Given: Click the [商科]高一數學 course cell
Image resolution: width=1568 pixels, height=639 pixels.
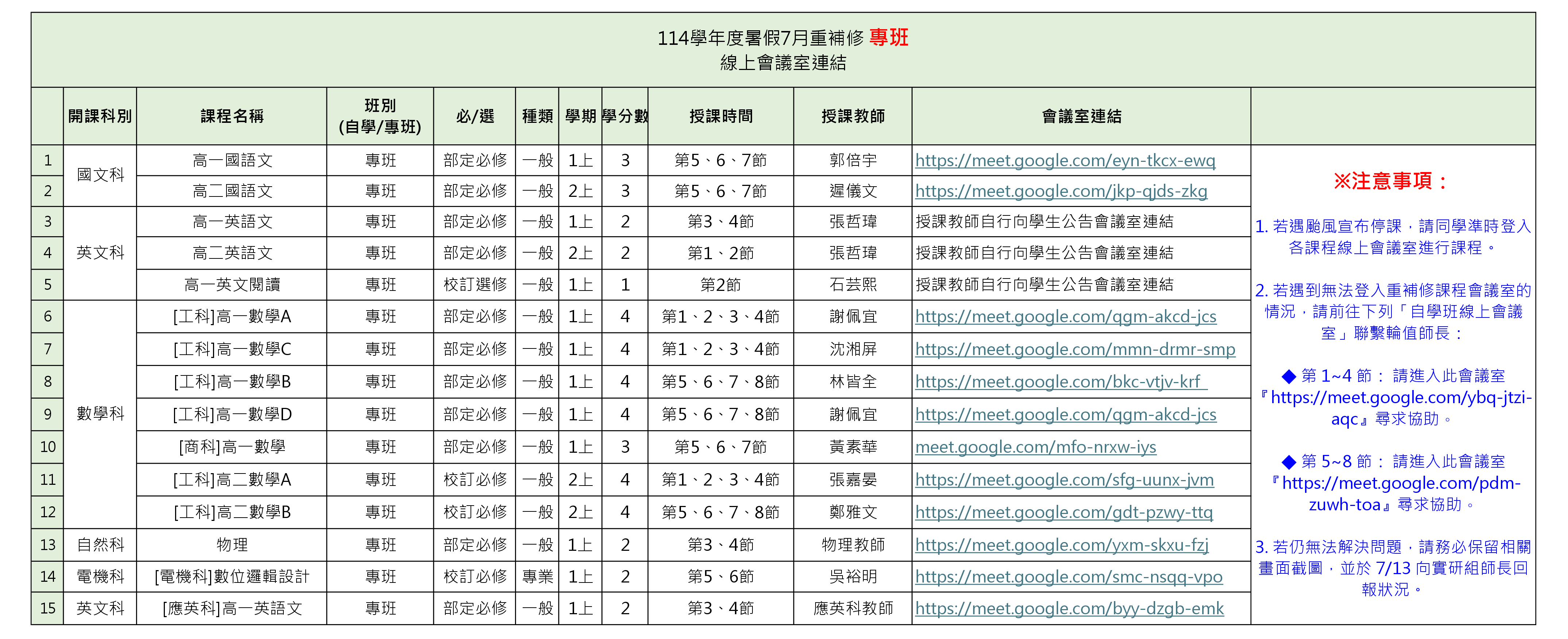Looking at the screenshot, I should pos(232,447).
